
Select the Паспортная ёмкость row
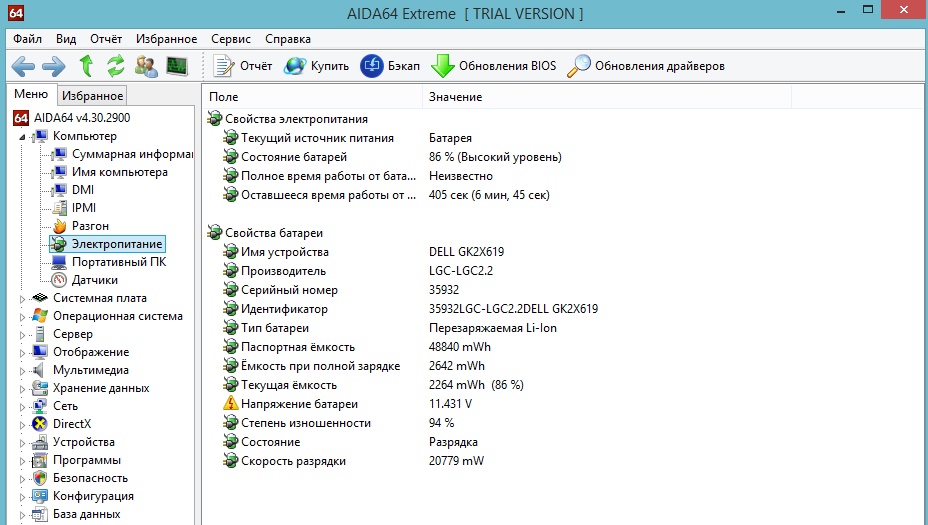[x=298, y=347]
